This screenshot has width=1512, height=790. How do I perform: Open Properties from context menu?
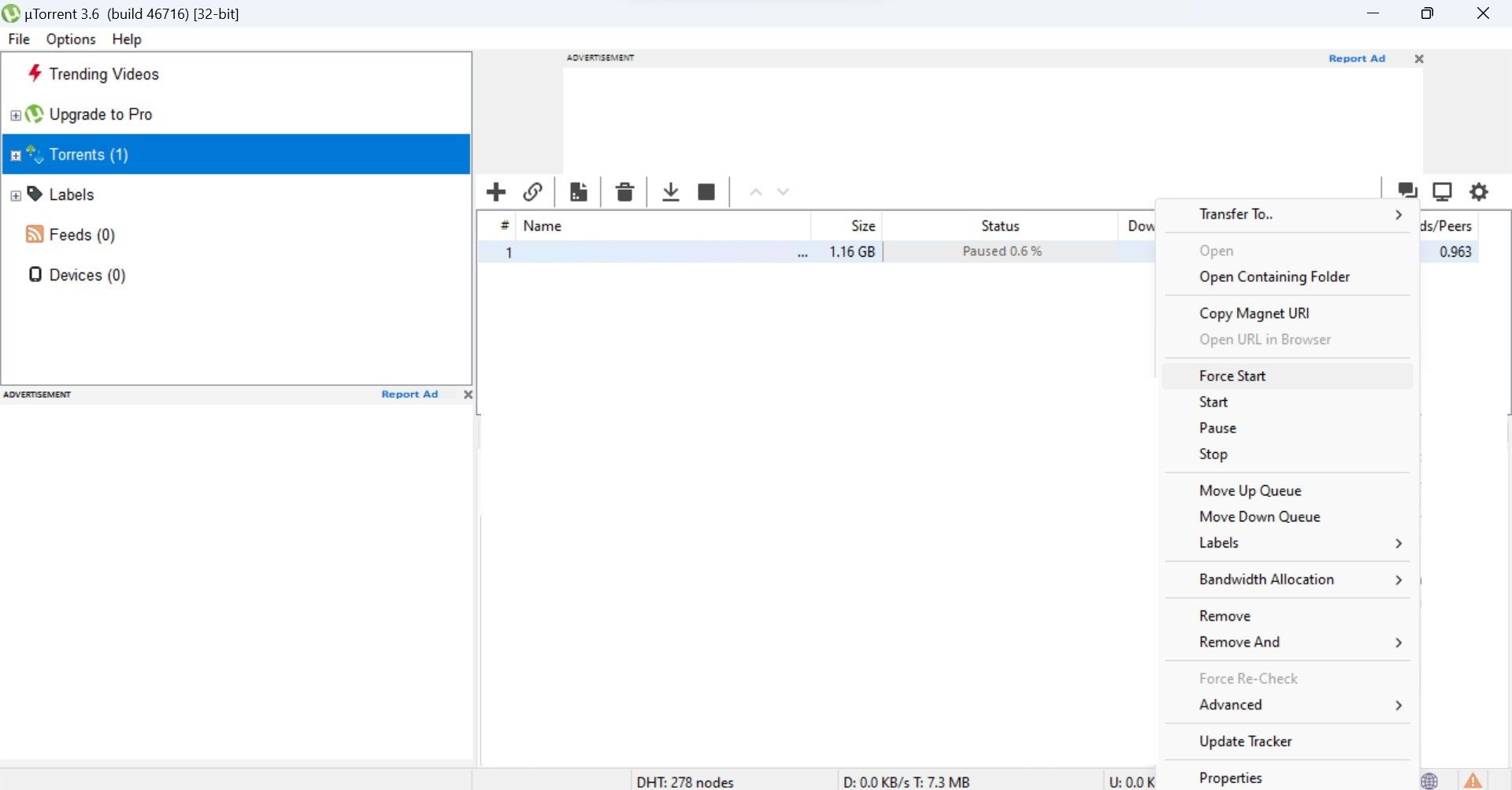pyautogui.click(x=1288, y=777)
